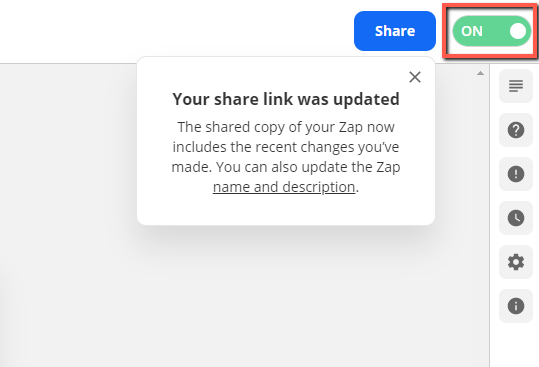Show Zap status alerts exclamation icon
Image resolution: width=539 pixels, height=367 pixels.
pos(516,174)
